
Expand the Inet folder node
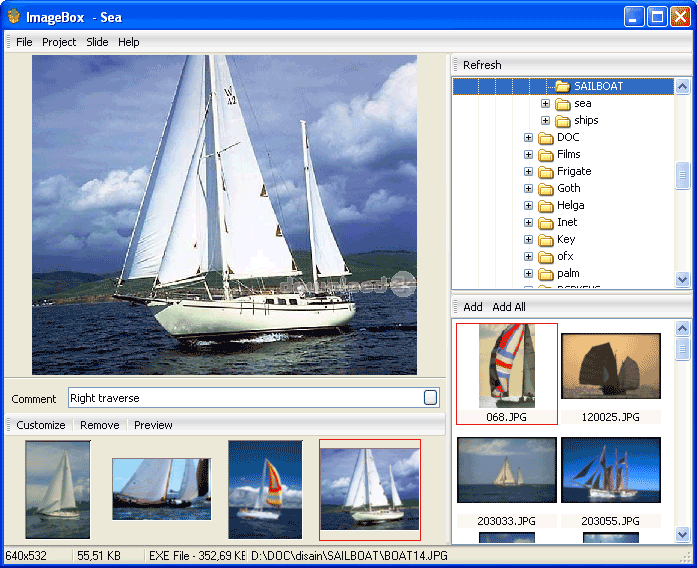pyautogui.click(x=528, y=222)
